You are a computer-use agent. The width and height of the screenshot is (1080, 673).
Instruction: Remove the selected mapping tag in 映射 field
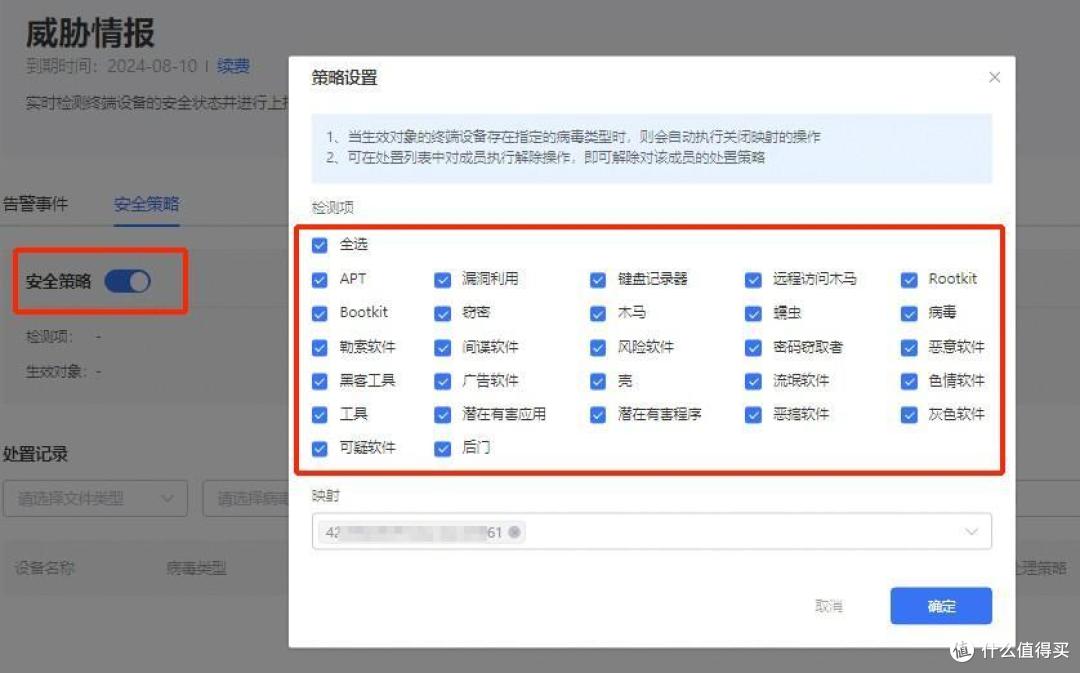[514, 532]
